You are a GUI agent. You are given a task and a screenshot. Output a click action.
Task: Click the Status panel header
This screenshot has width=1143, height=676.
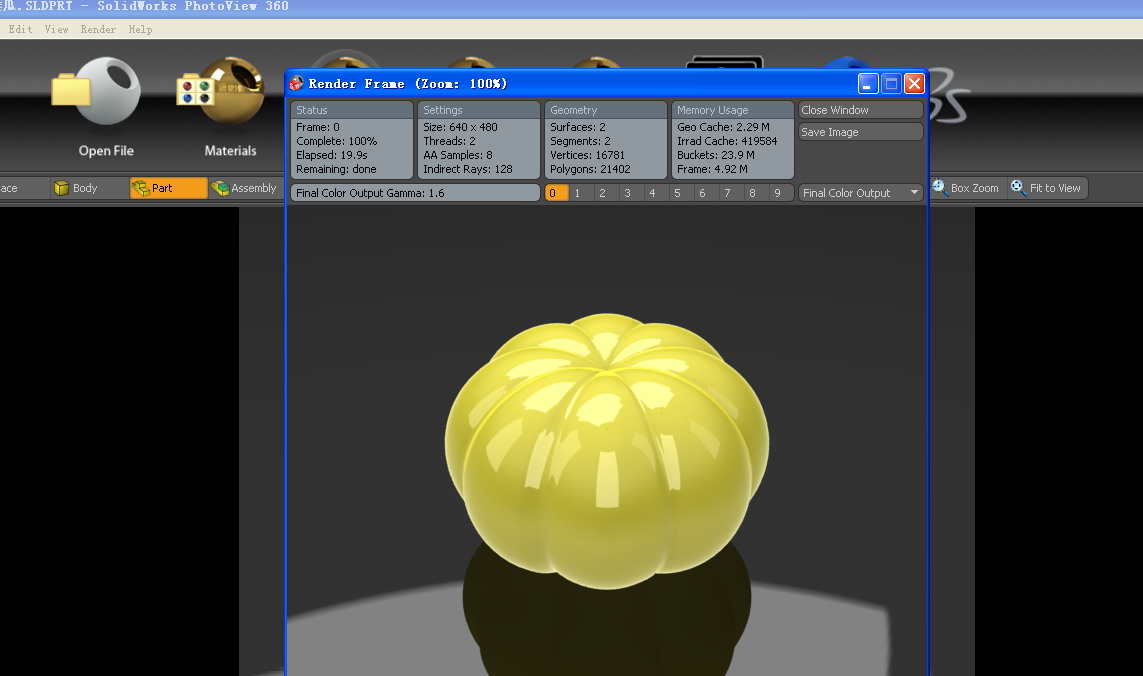(351, 110)
